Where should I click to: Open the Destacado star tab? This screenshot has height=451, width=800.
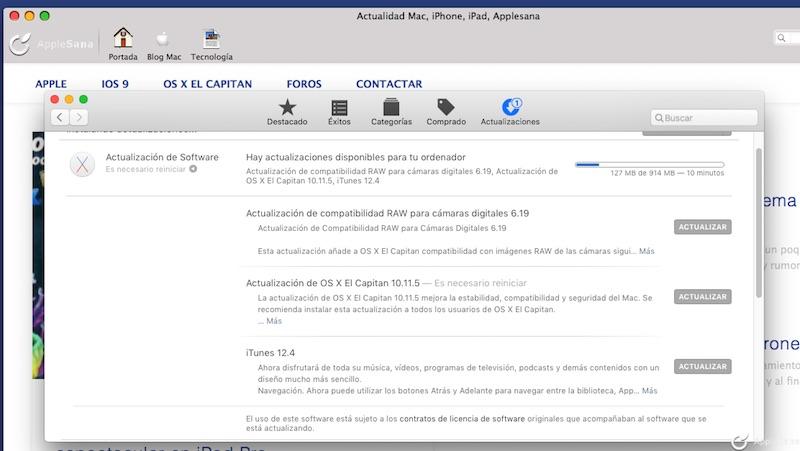[287, 111]
